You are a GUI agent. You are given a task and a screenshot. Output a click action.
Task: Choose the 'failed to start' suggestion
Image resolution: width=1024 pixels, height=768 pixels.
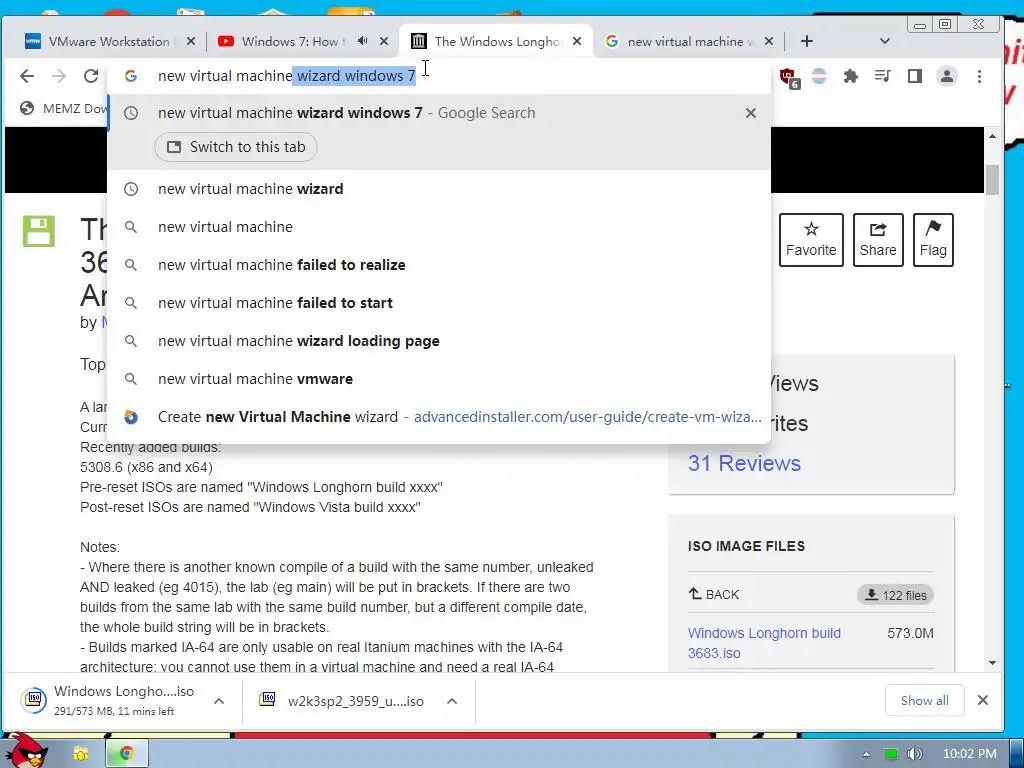pos(439,302)
